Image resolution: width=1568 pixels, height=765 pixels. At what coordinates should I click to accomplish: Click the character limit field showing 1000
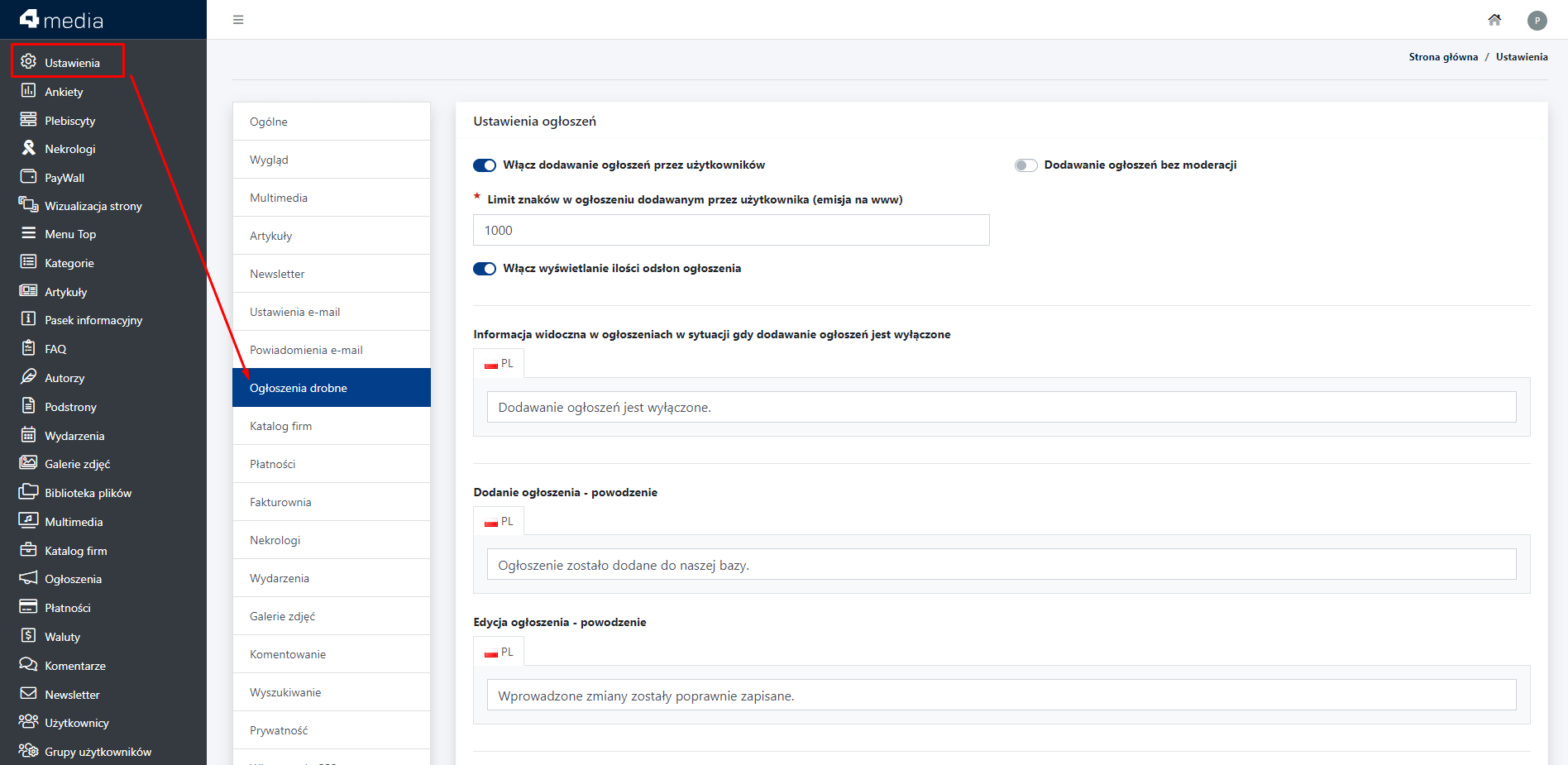[x=731, y=230]
